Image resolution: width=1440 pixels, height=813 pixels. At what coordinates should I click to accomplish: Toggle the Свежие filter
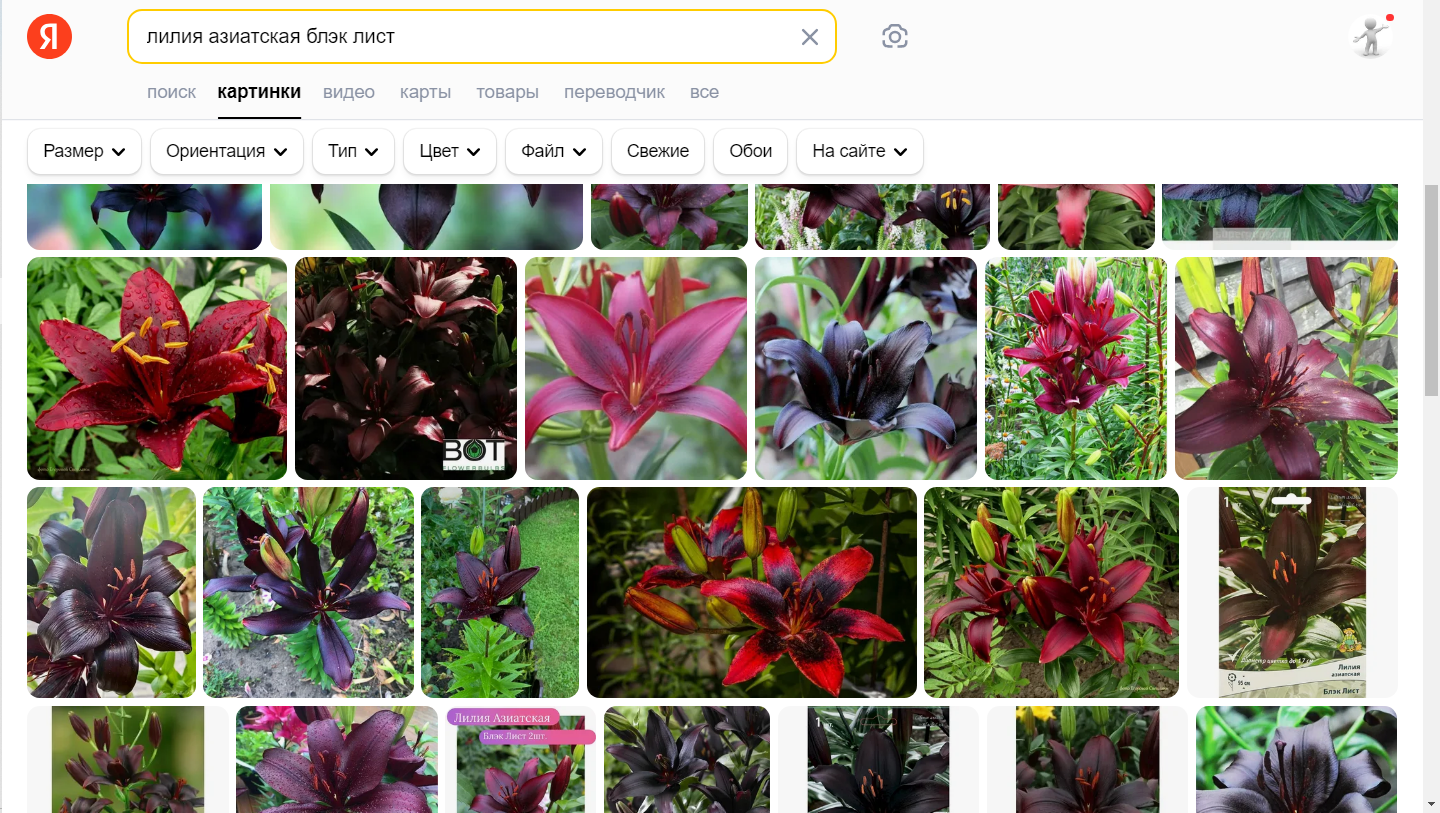click(x=658, y=151)
